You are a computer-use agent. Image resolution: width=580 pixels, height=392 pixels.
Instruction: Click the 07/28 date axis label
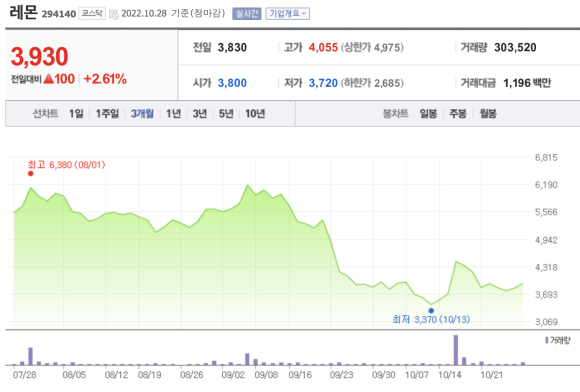(x=24, y=375)
